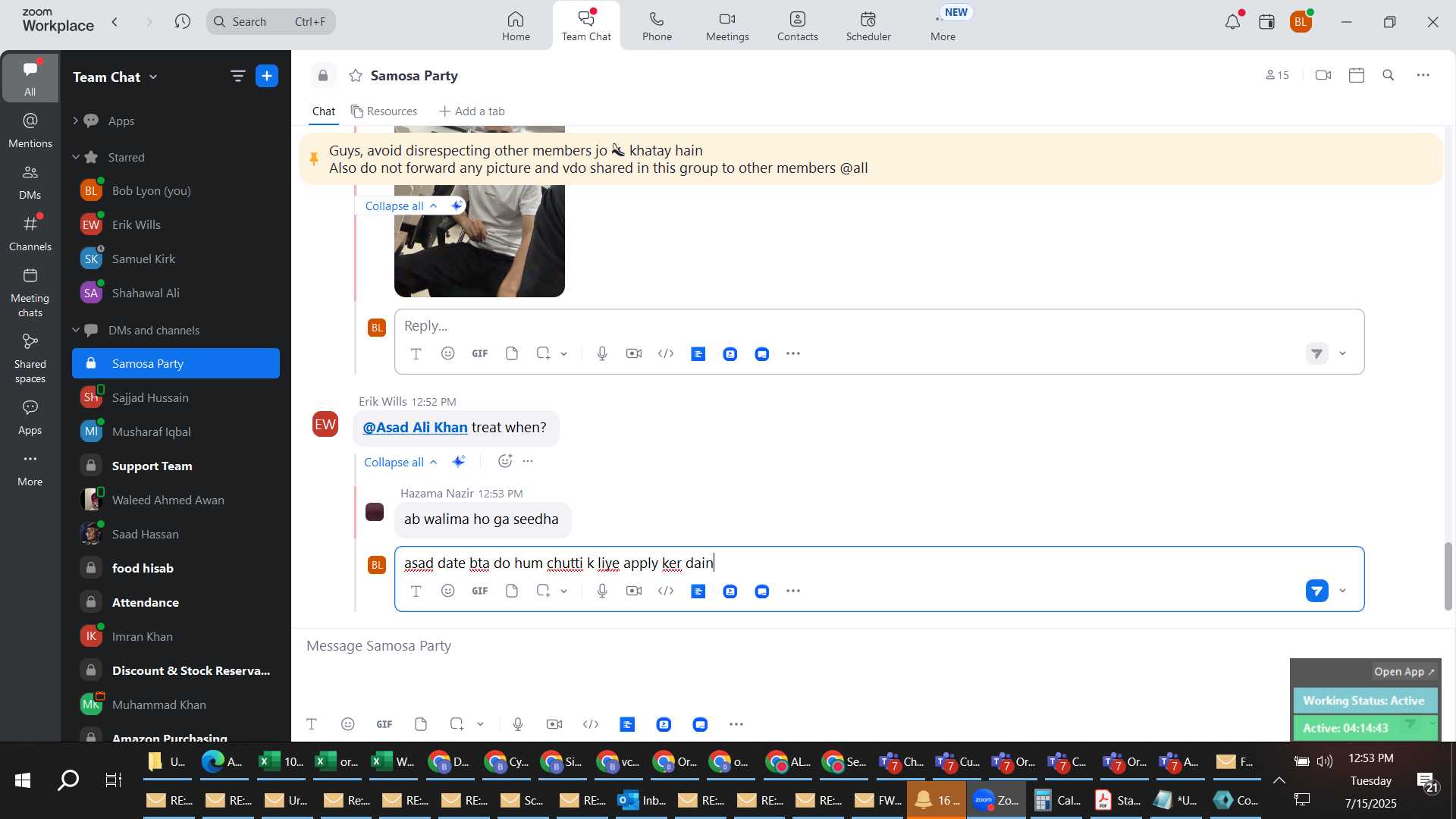Click the blue plus new chat button
1456x819 pixels.
tap(267, 76)
